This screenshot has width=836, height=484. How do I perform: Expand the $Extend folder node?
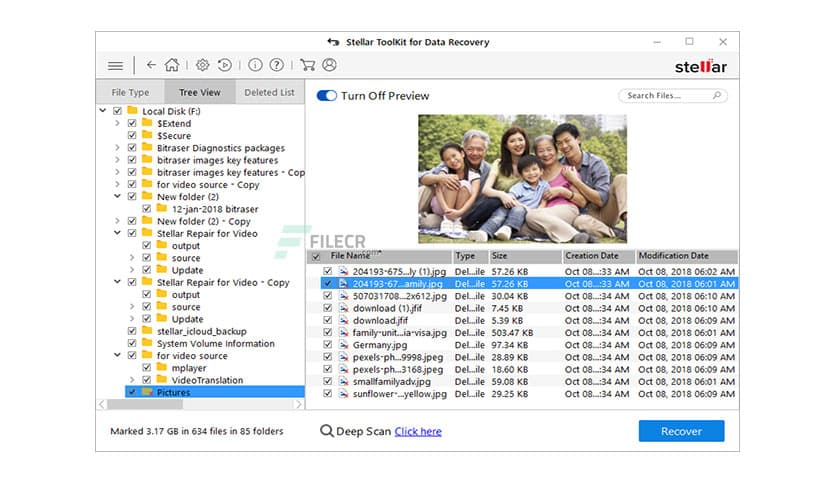pos(117,123)
